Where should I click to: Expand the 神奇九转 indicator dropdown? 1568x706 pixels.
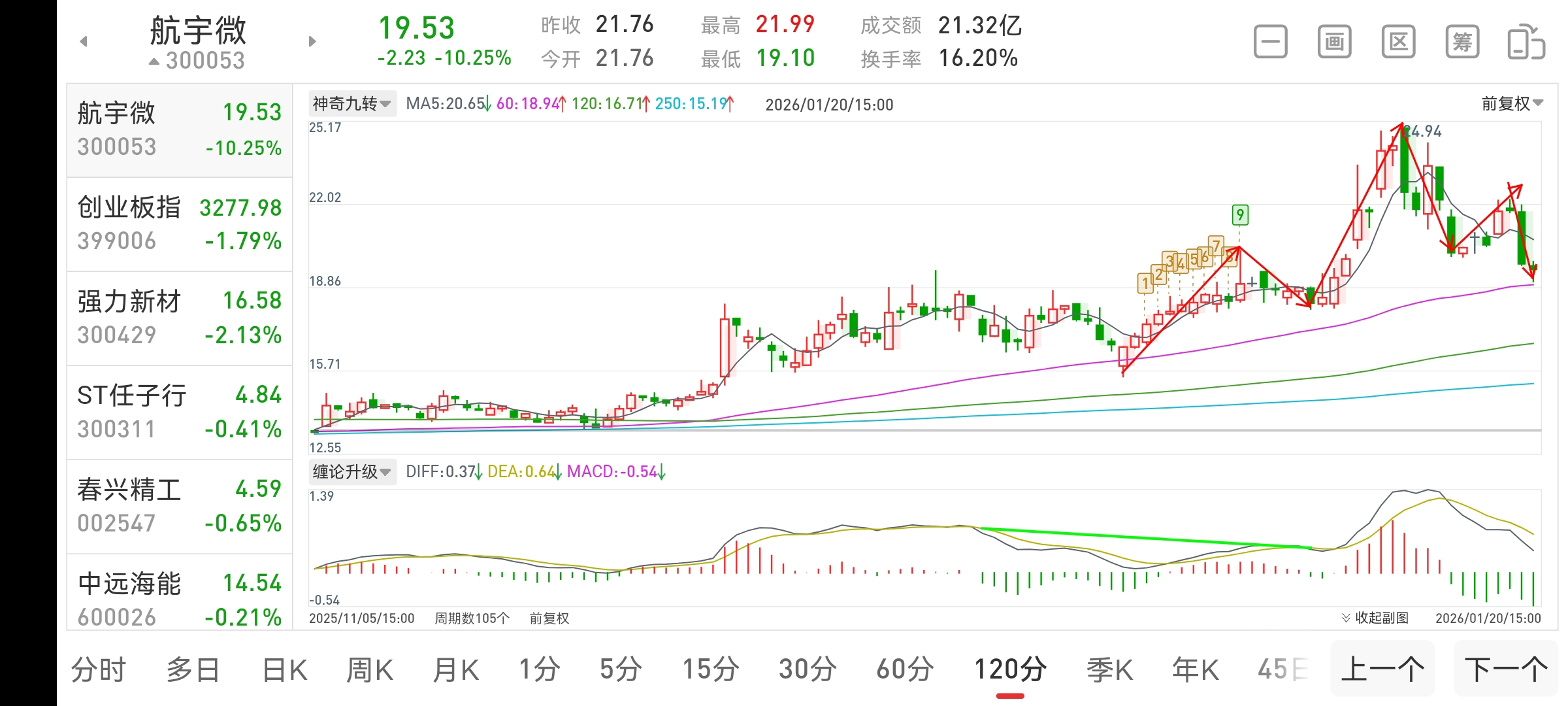point(352,104)
